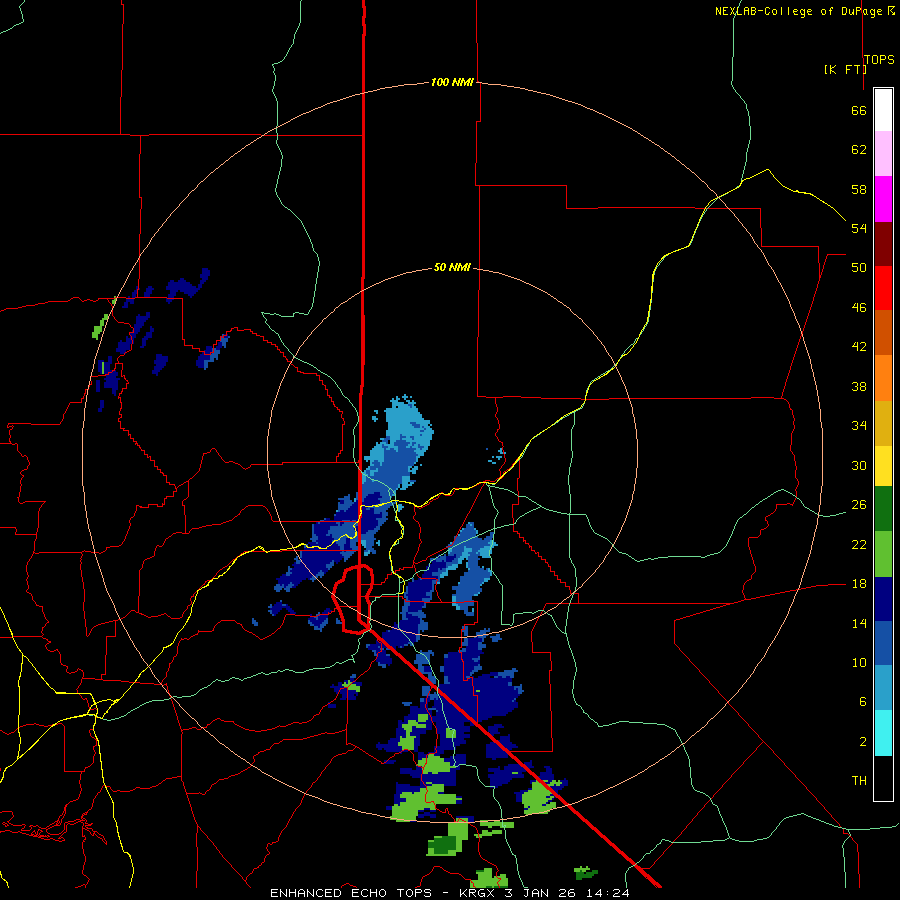
Task: Click the cyan 2-6 kft swatch
Action: click(x=883, y=733)
